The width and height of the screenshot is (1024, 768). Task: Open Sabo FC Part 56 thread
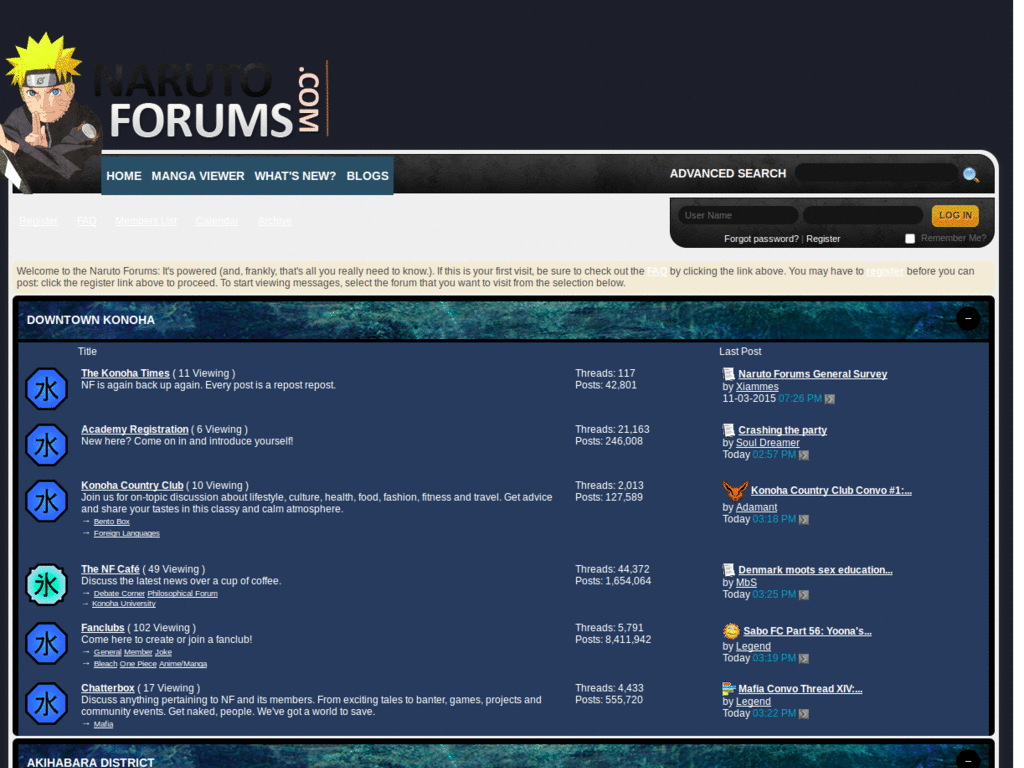tap(807, 632)
